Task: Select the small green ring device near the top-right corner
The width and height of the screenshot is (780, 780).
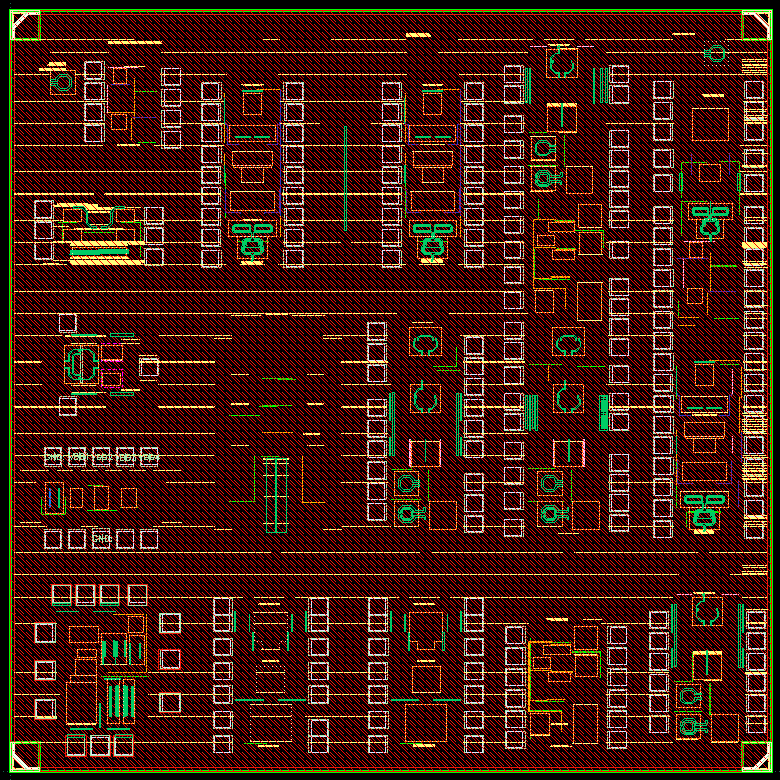Action: pos(715,53)
